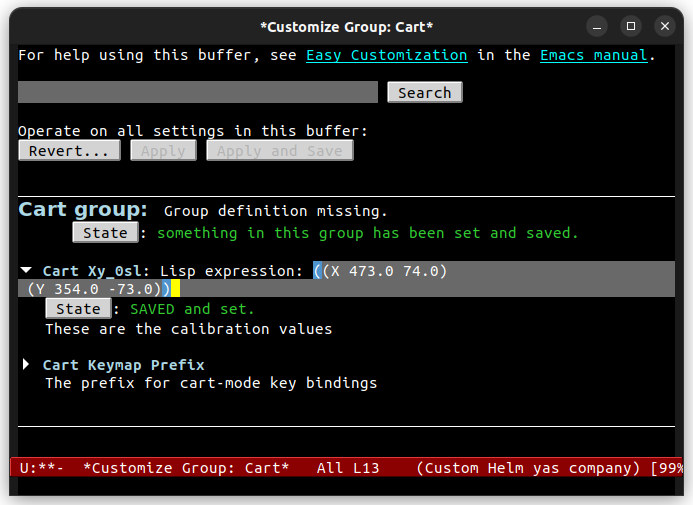Focus the search input field
The width and height of the screenshot is (693, 505).
[x=198, y=92]
